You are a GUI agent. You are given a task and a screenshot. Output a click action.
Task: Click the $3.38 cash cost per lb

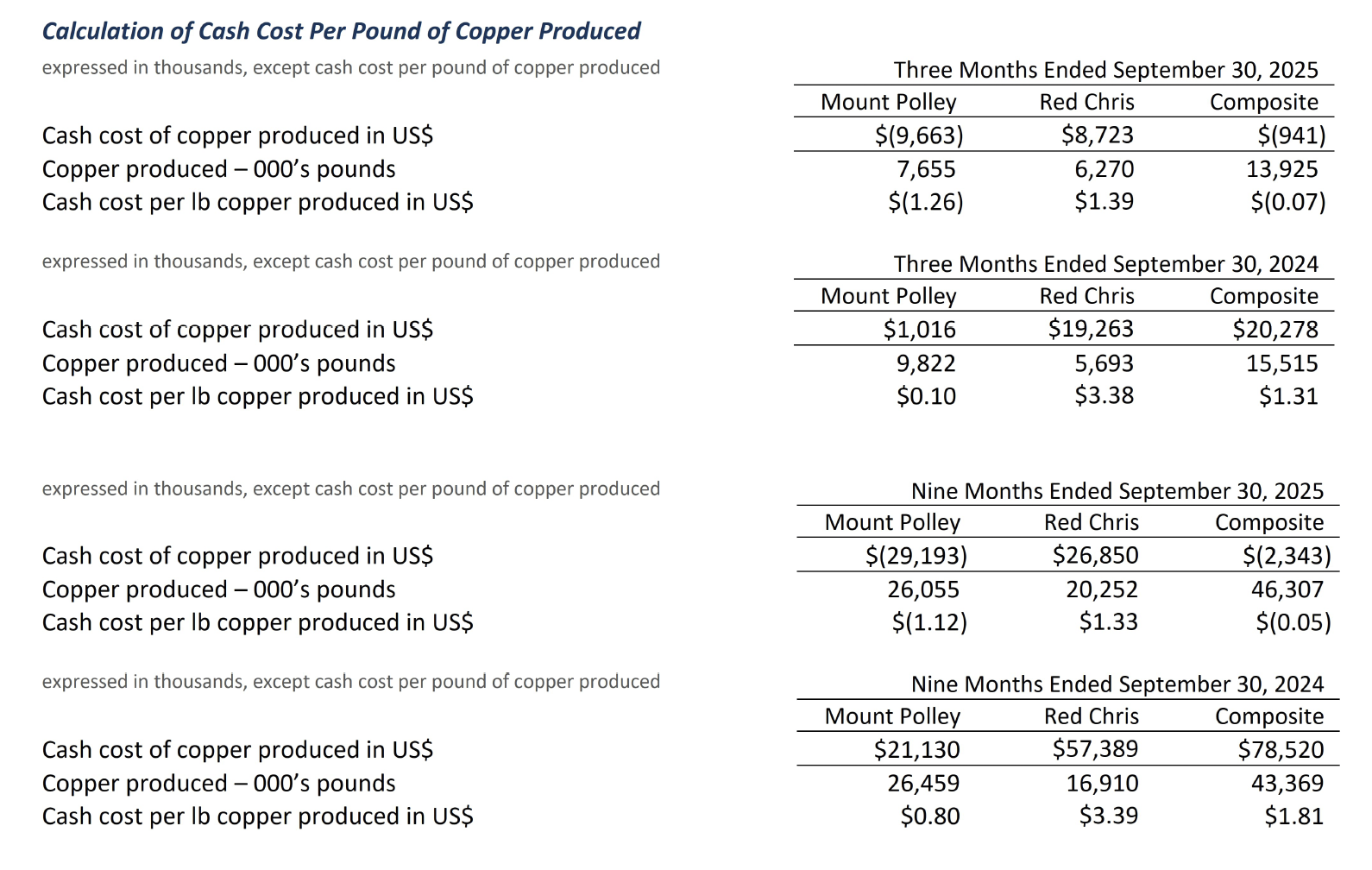(1104, 396)
